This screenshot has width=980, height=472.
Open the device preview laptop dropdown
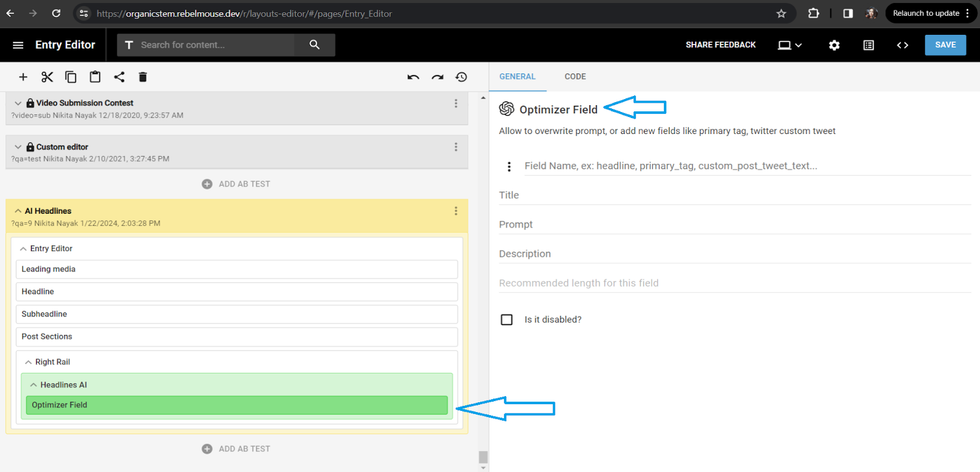pyautogui.click(x=789, y=45)
